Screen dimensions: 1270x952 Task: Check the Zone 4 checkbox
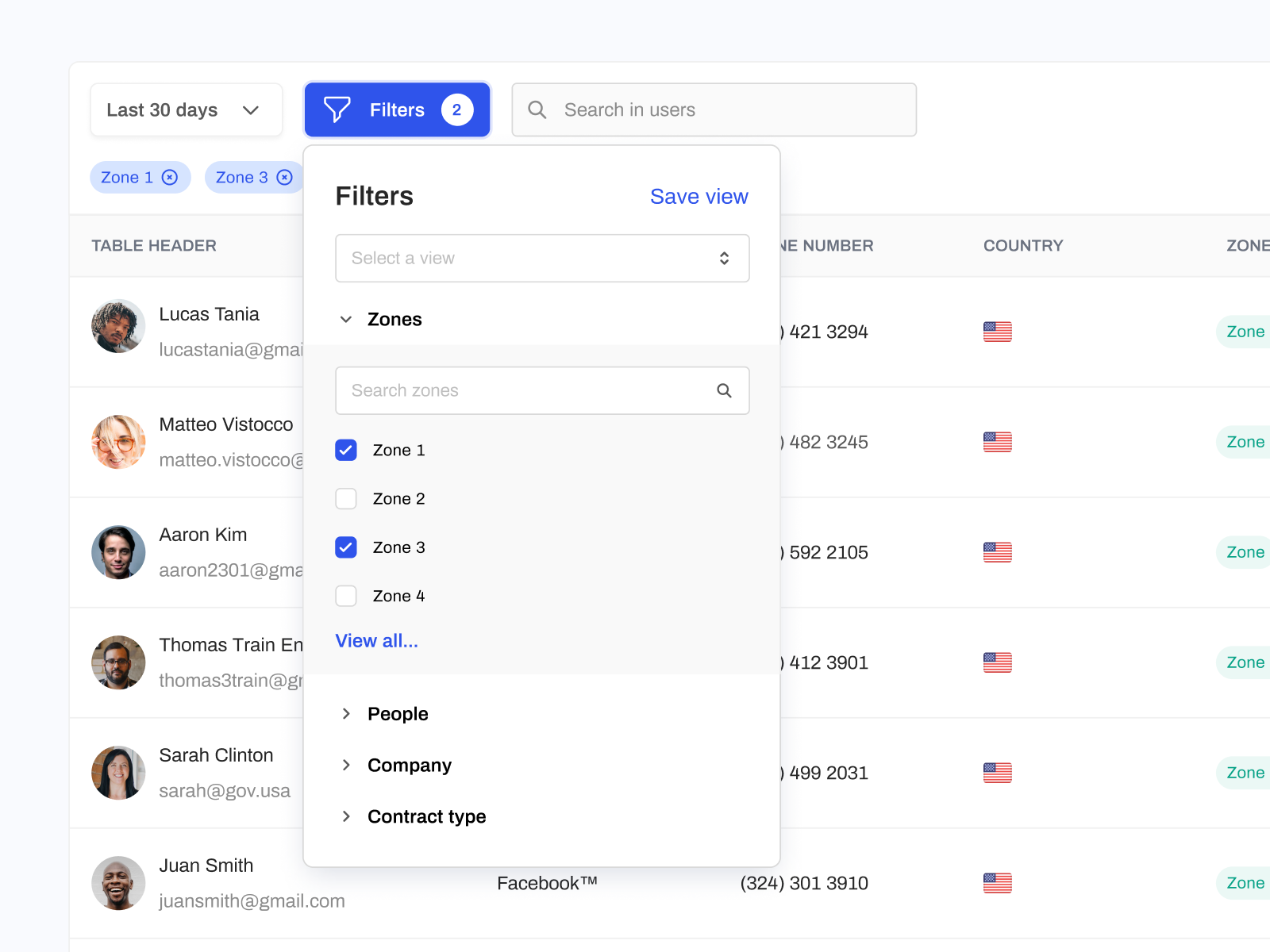(x=346, y=596)
